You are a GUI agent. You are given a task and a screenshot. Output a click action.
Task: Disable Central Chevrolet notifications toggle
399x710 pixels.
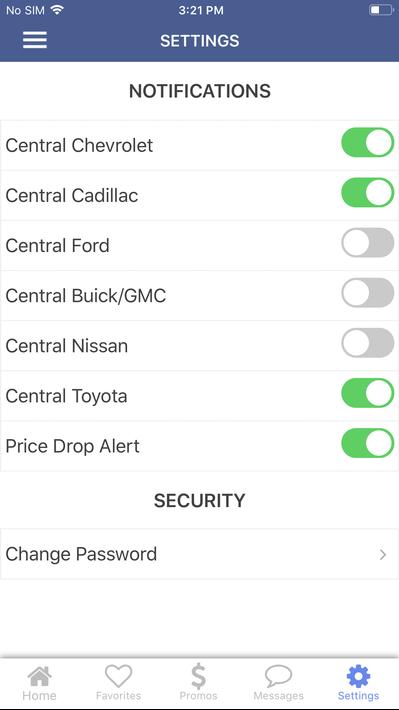tap(367, 143)
